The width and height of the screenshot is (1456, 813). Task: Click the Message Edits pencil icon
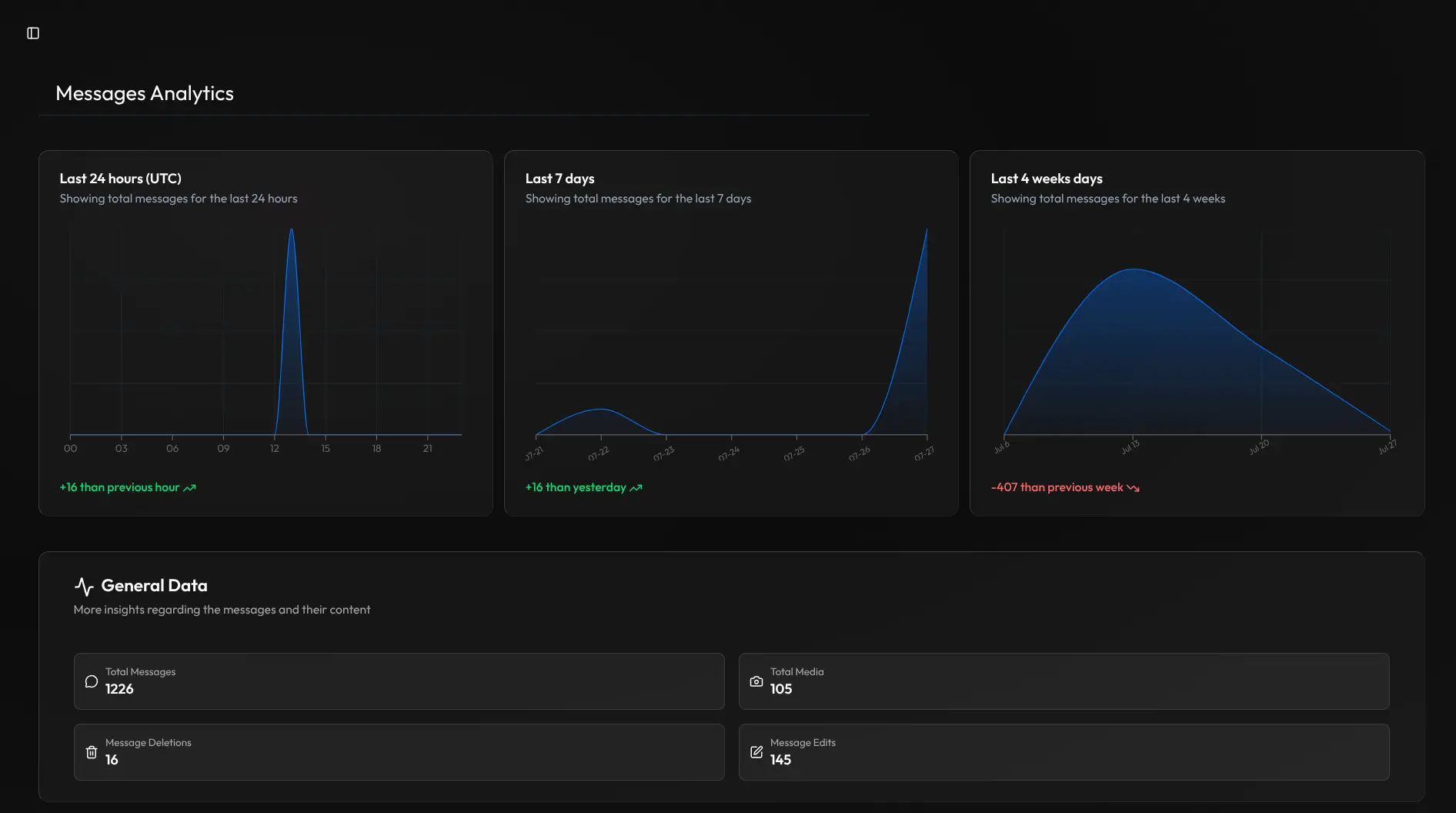click(756, 752)
